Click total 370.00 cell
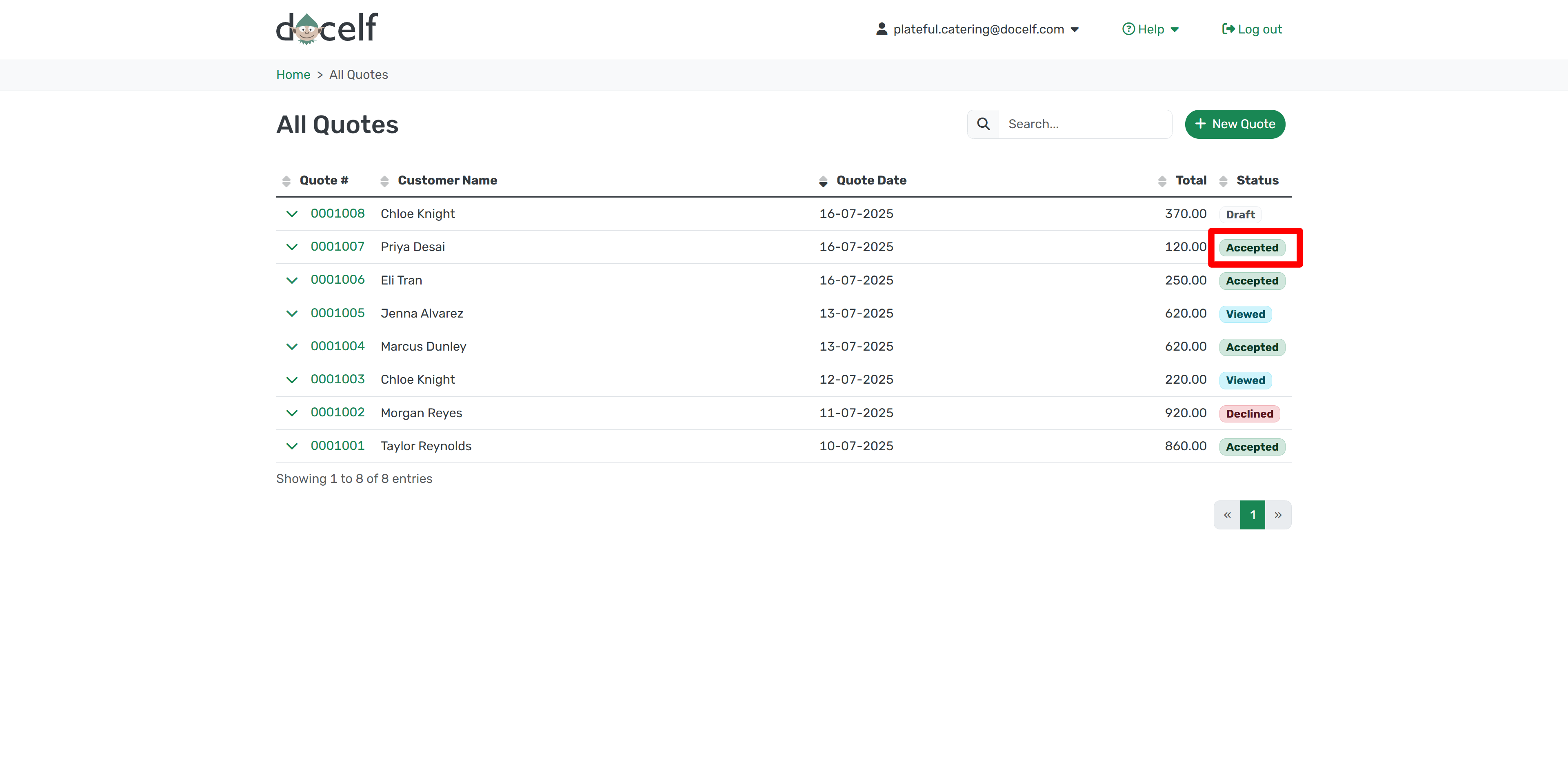This screenshot has height=758, width=1568. 1185,214
